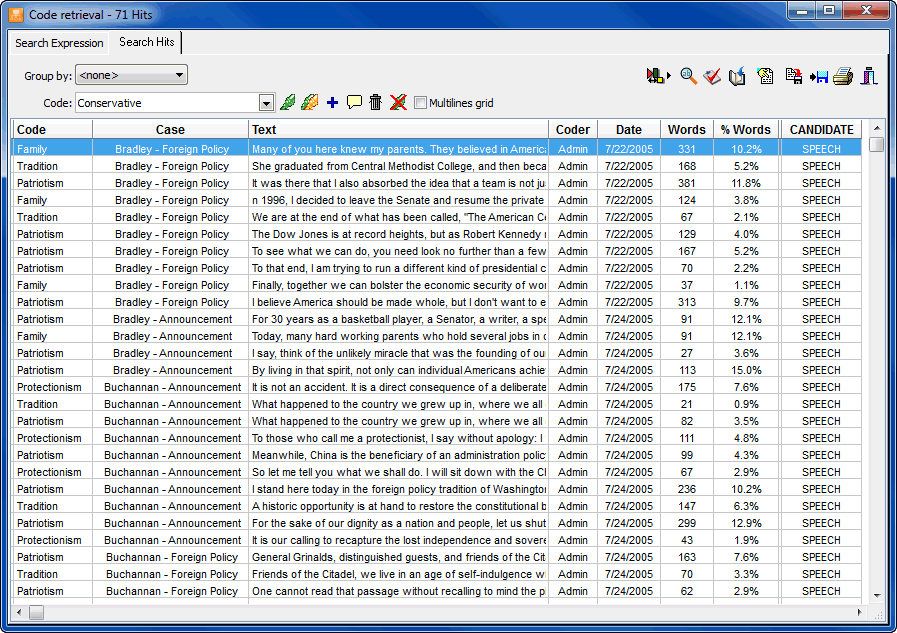This screenshot has height=633, width=897.
Task: Select the row 'General Grinalds, distinguished guests'
Action: tap(436, 557)
